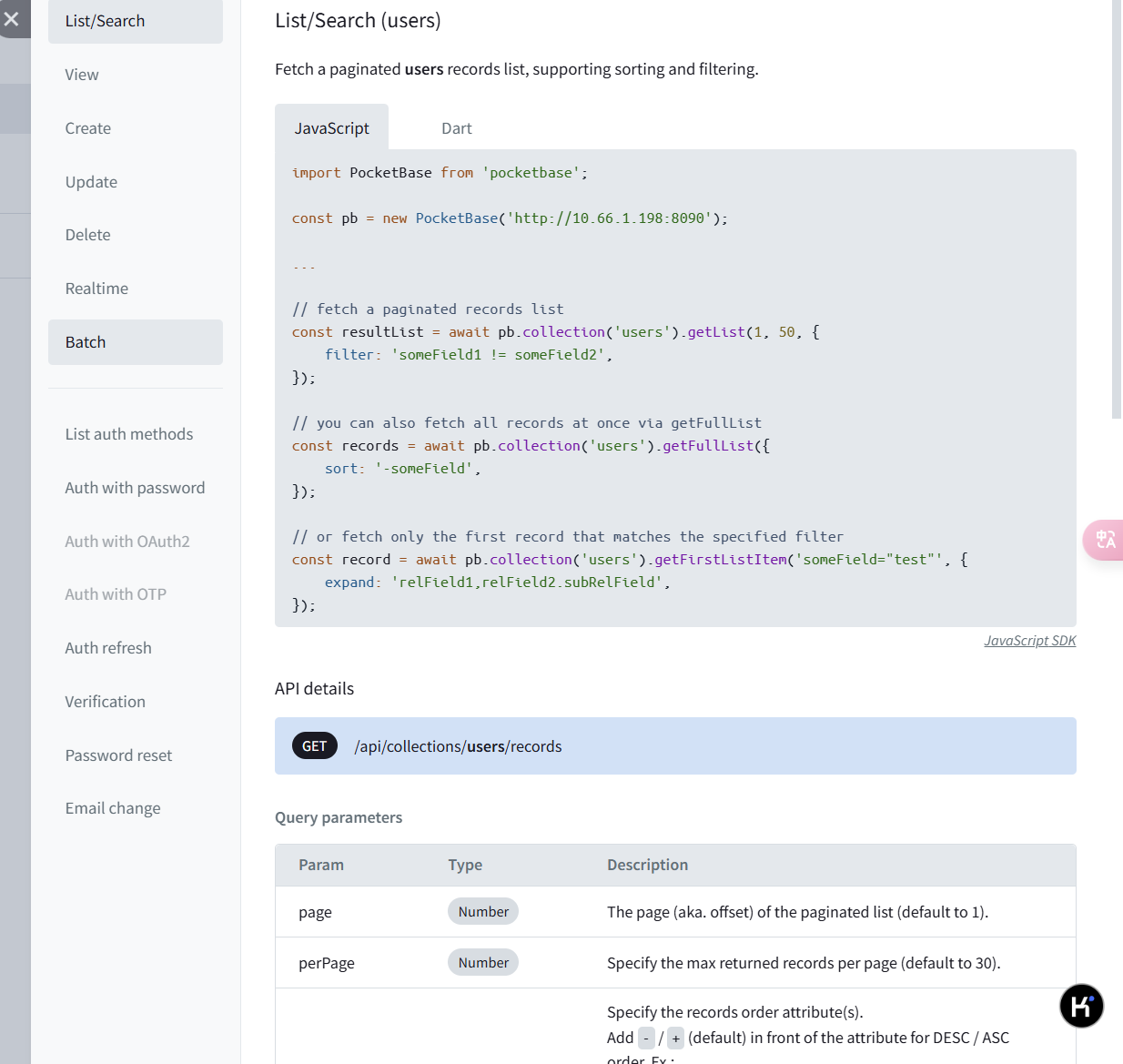Open the Password reset section
1123x1064 pixels.
[118, 755]
